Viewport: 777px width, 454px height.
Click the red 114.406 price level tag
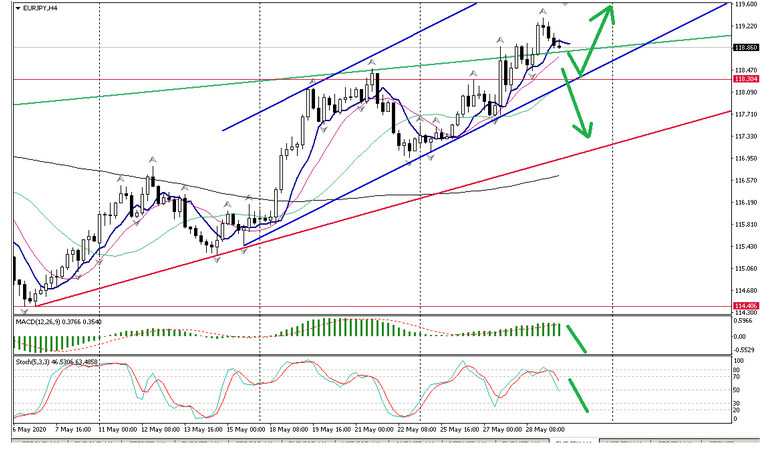(746, 306)
